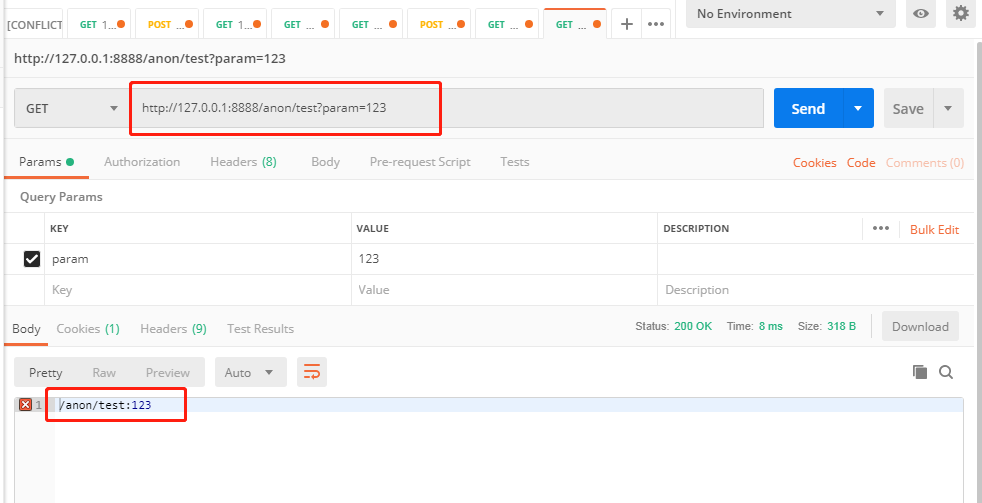Open the Bulk Edit link
This screenshot has width=982, height=503.
pyautogui.click(x=934, y=230)
